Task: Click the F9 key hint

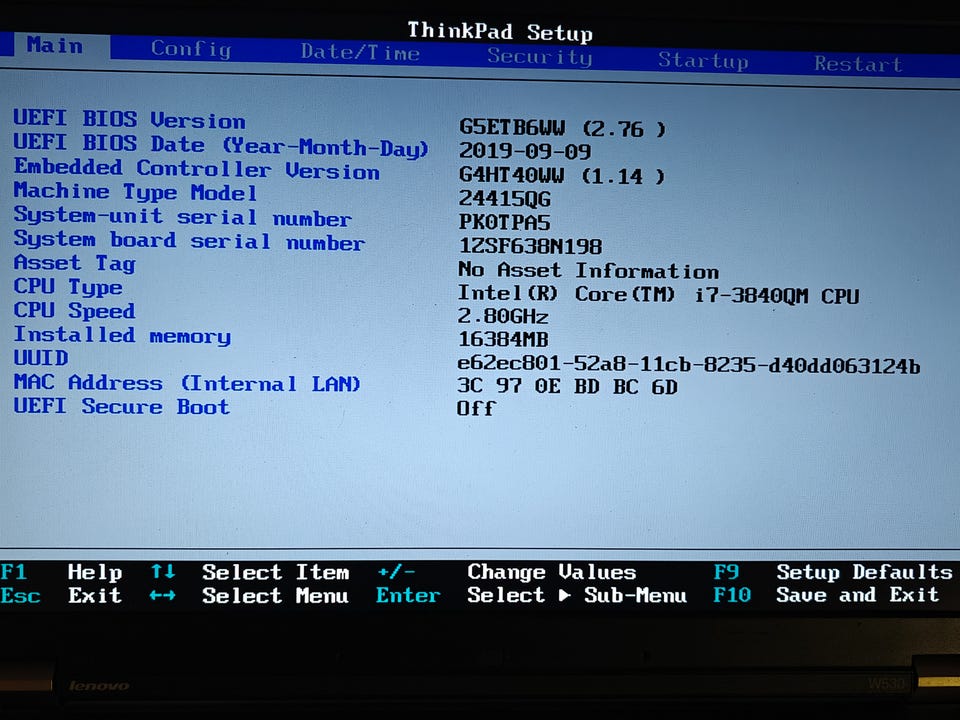Action: click(x=726, y=572)
